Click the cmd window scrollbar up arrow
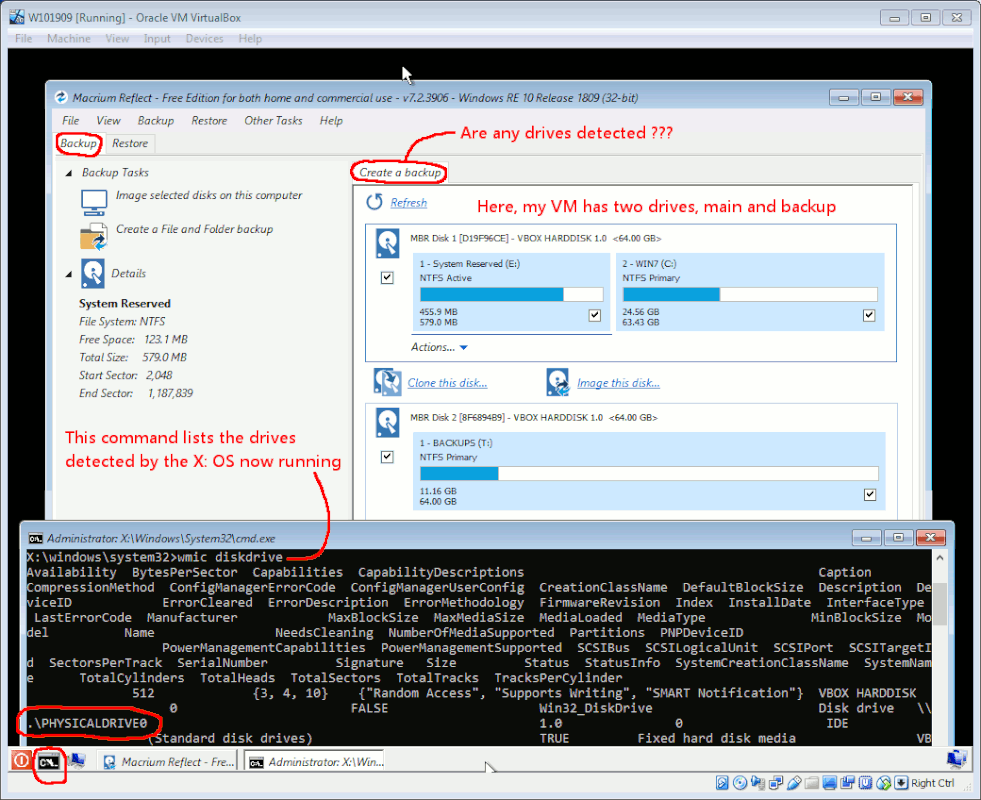The height and width of the screenshot is (800, 981). (x=940, y=557)
